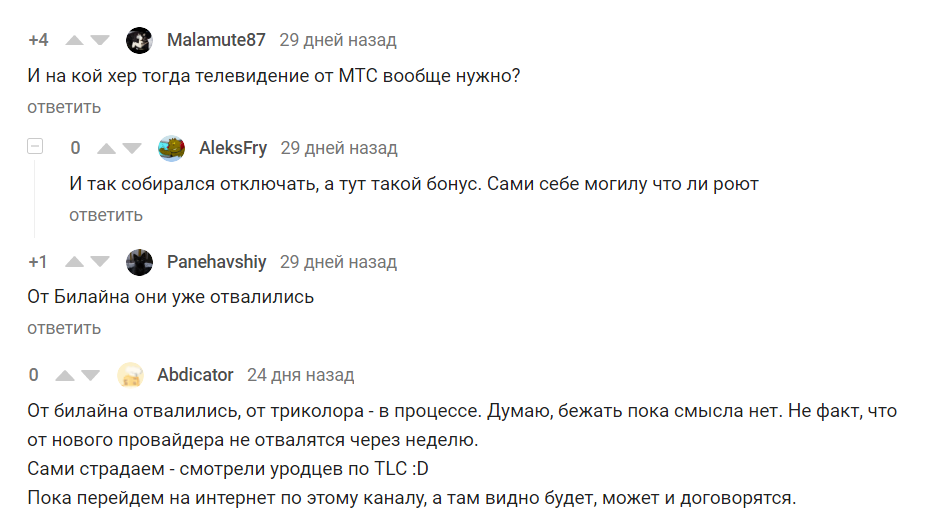Screen dimensions: 933x525
Task: Open Malamute87's avatar
Action: coord(139,41)
